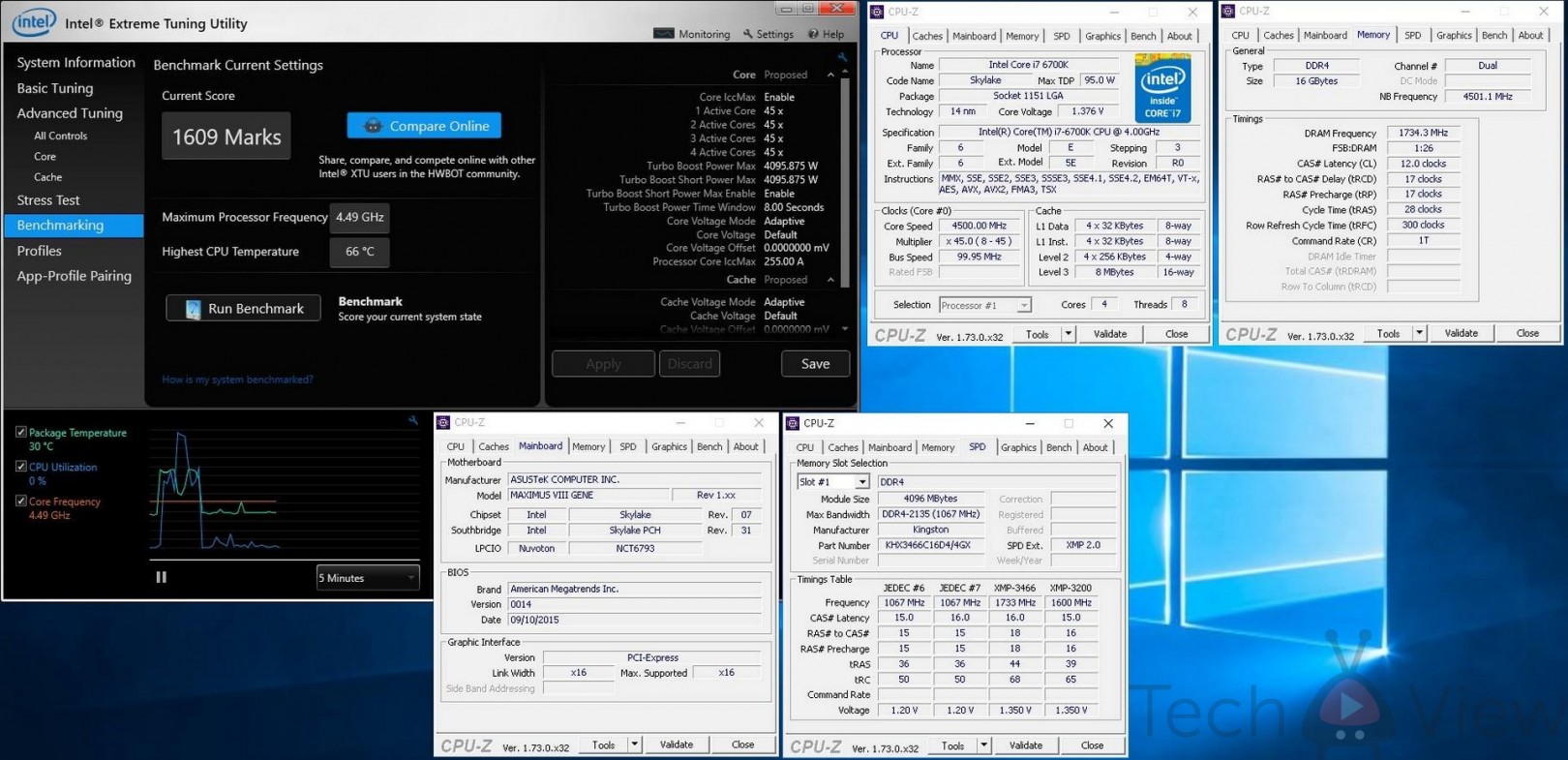Click the NB Frequency 4501.1 MHz field
Image resolution: width=1568 pixels, height=760 pixels.
[1488, 97]
